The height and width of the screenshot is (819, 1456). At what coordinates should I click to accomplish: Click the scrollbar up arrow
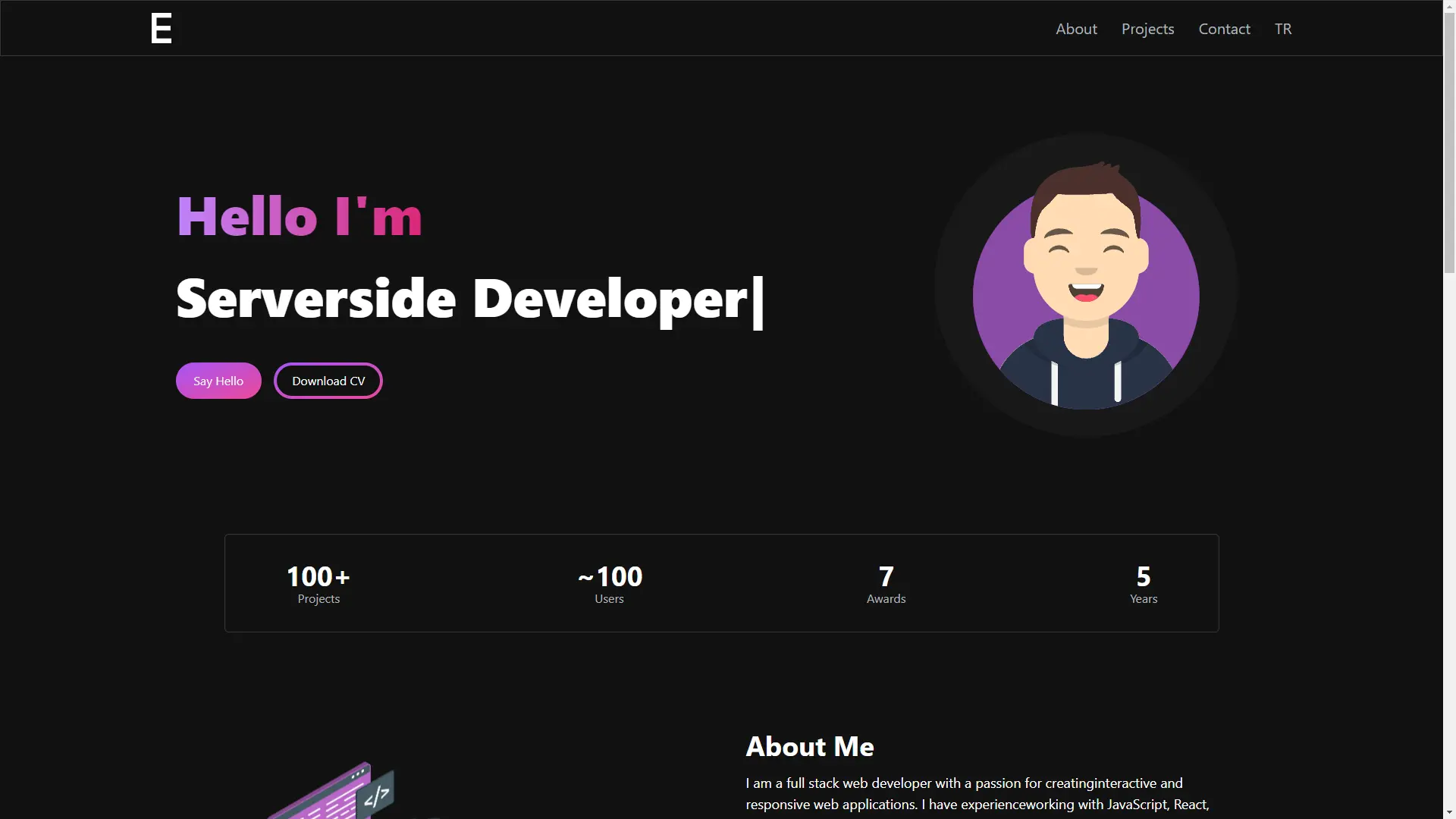1449,6
